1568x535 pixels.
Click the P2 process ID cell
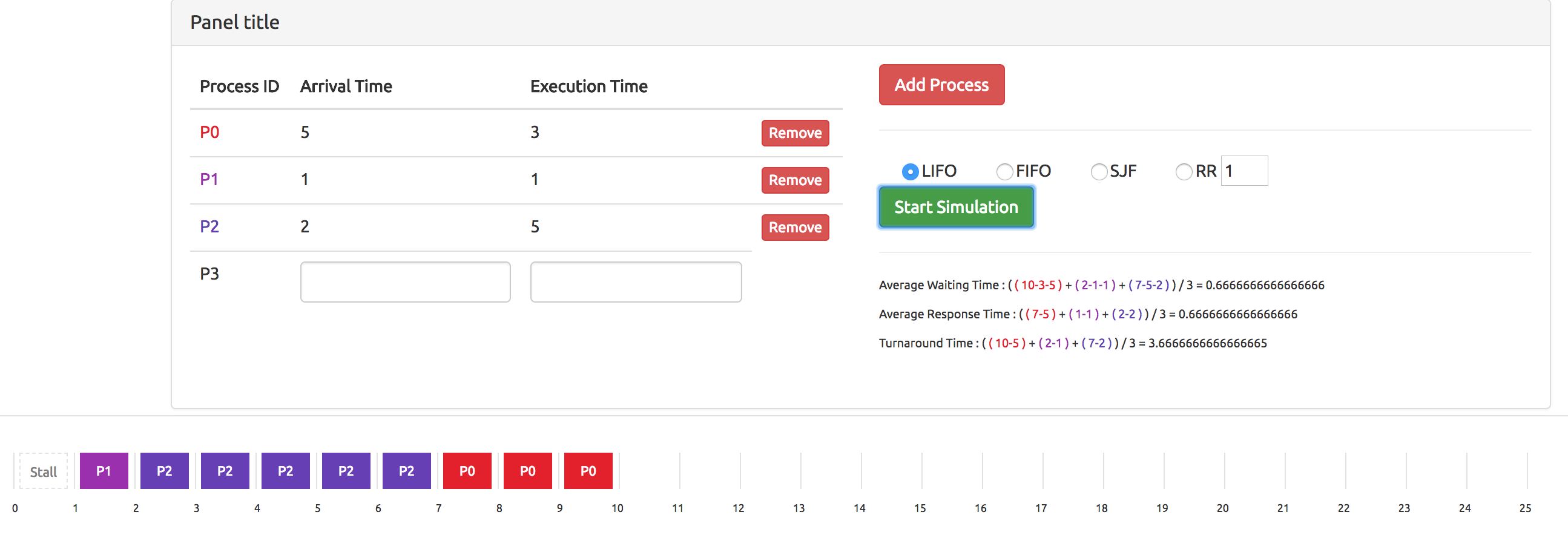click(x=209, y=226)
